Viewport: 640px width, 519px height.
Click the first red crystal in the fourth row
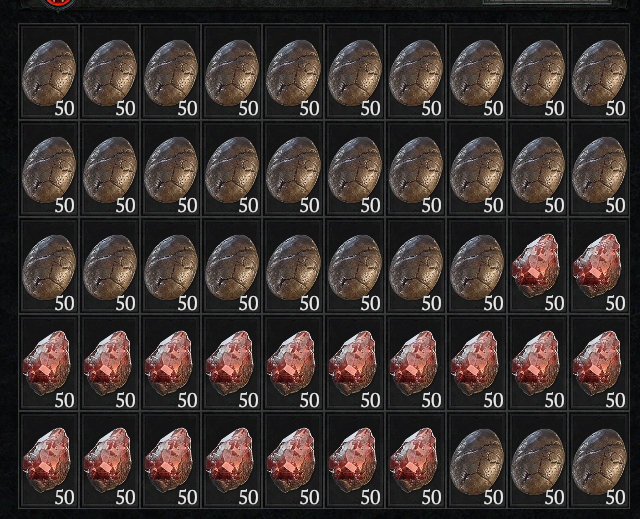coord(49,363)
